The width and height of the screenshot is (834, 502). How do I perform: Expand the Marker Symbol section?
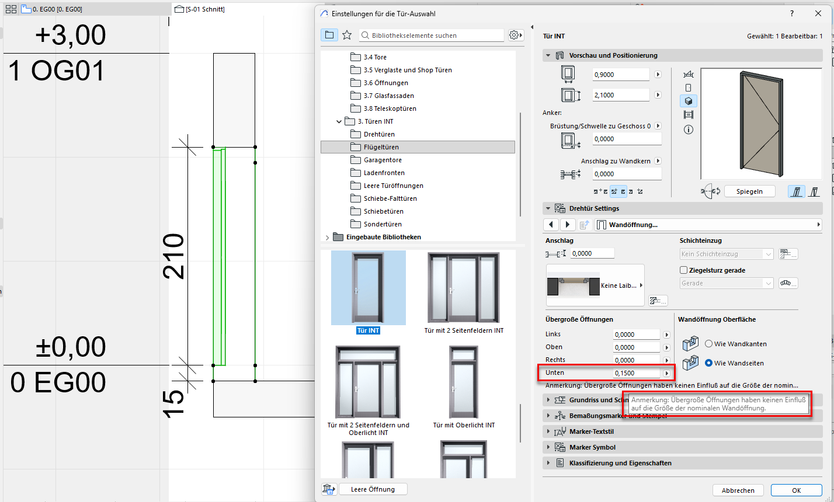pos(548,447)
